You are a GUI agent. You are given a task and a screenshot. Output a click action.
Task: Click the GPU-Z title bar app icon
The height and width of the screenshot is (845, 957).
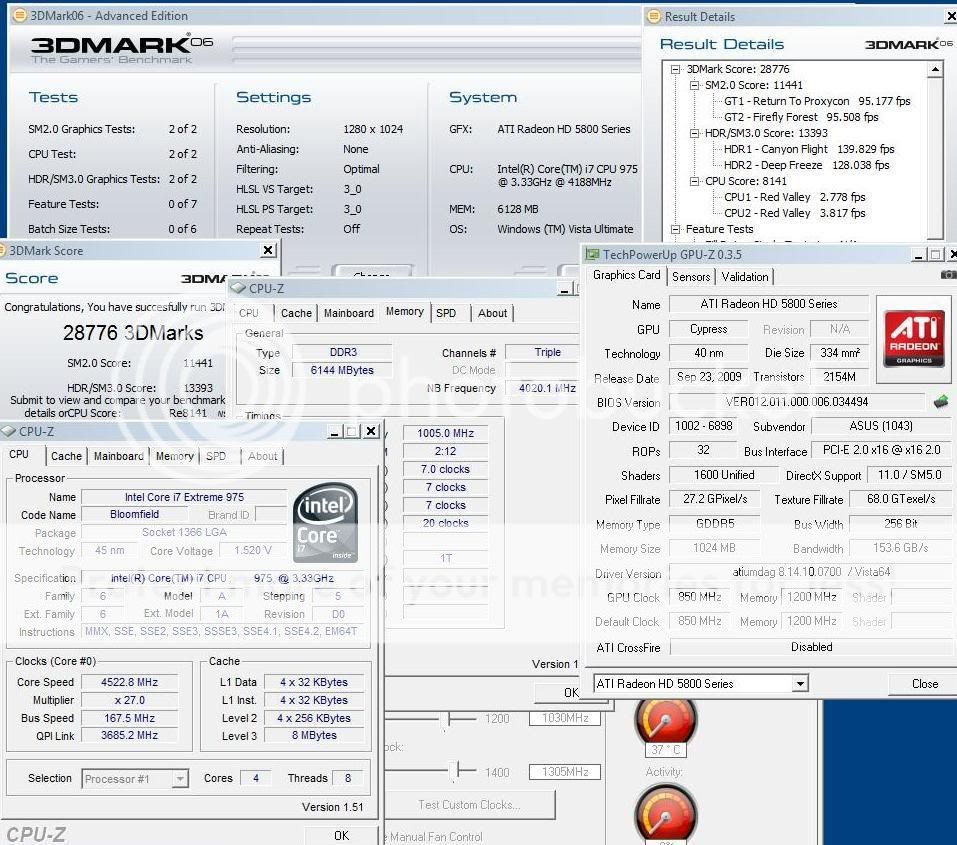point(594,255)
